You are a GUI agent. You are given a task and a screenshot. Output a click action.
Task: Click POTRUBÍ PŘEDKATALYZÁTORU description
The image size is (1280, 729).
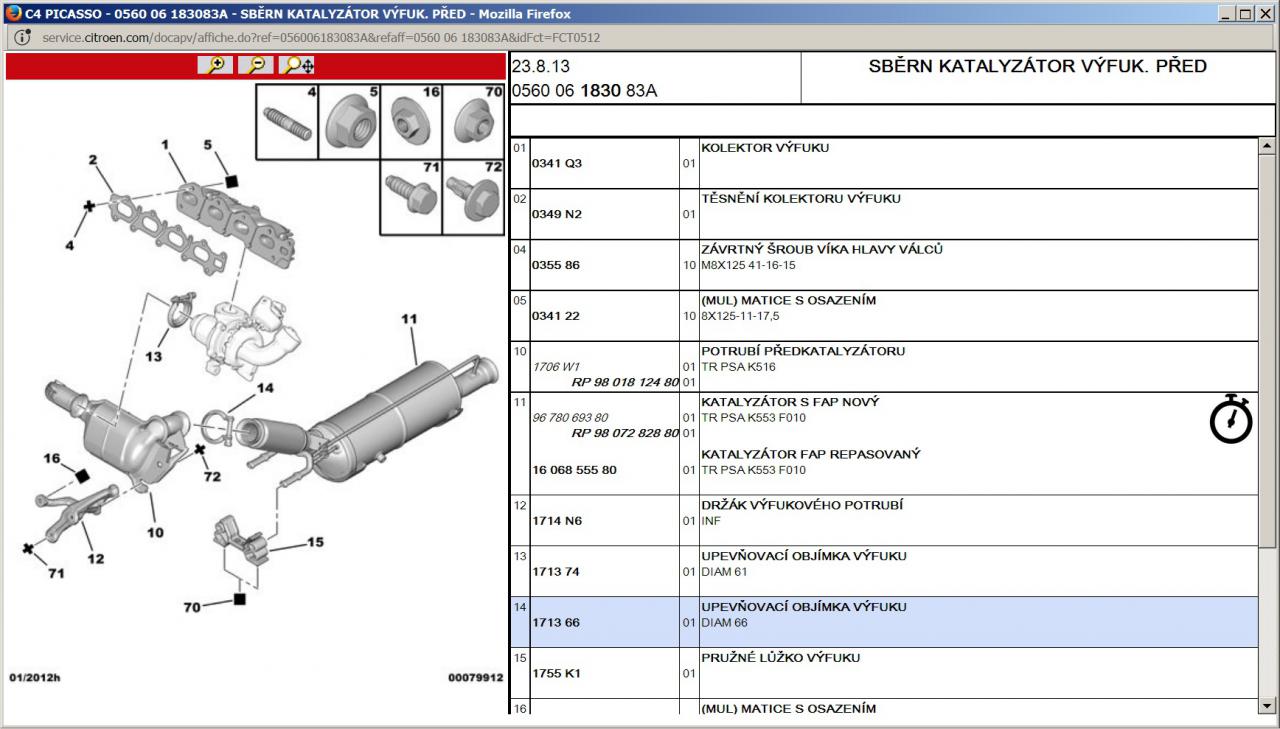[x=803, y=352]
